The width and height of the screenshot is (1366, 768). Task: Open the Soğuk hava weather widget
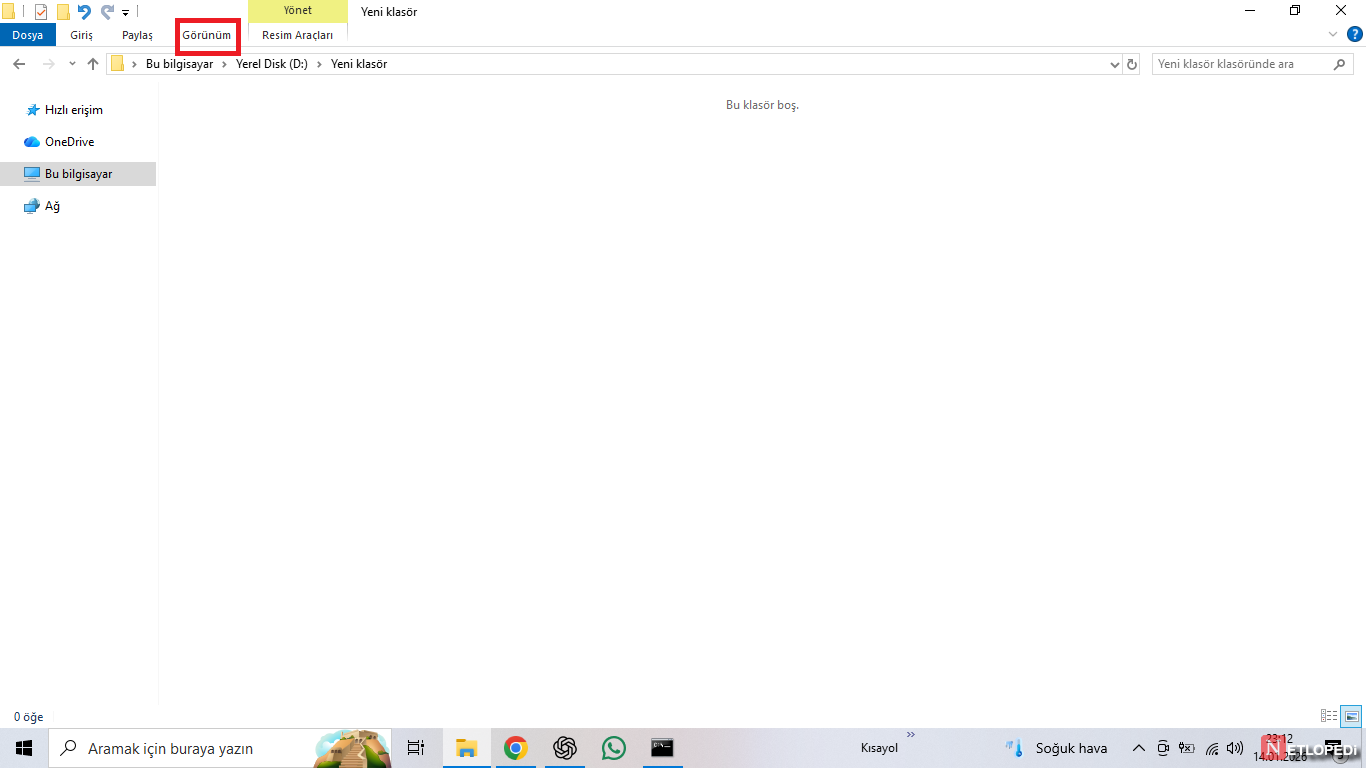coord(1057,748)
